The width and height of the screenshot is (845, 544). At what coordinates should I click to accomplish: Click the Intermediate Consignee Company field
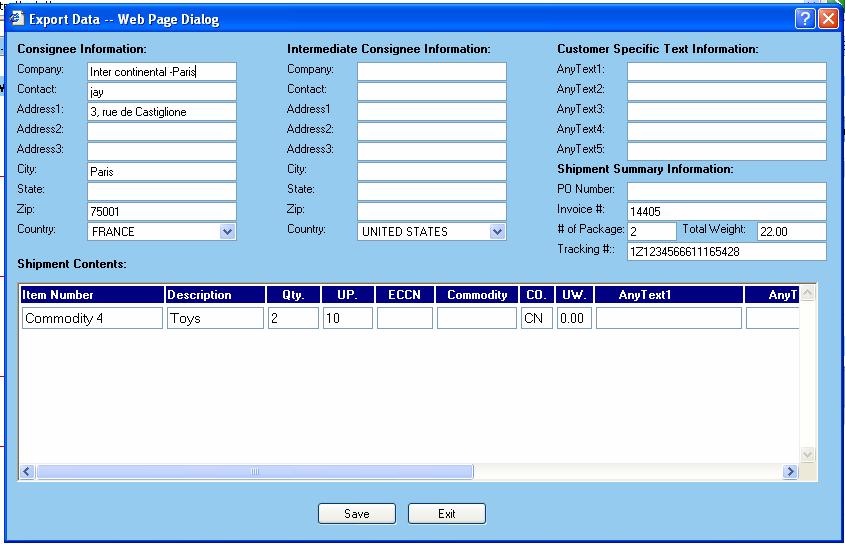pos(432,71)
